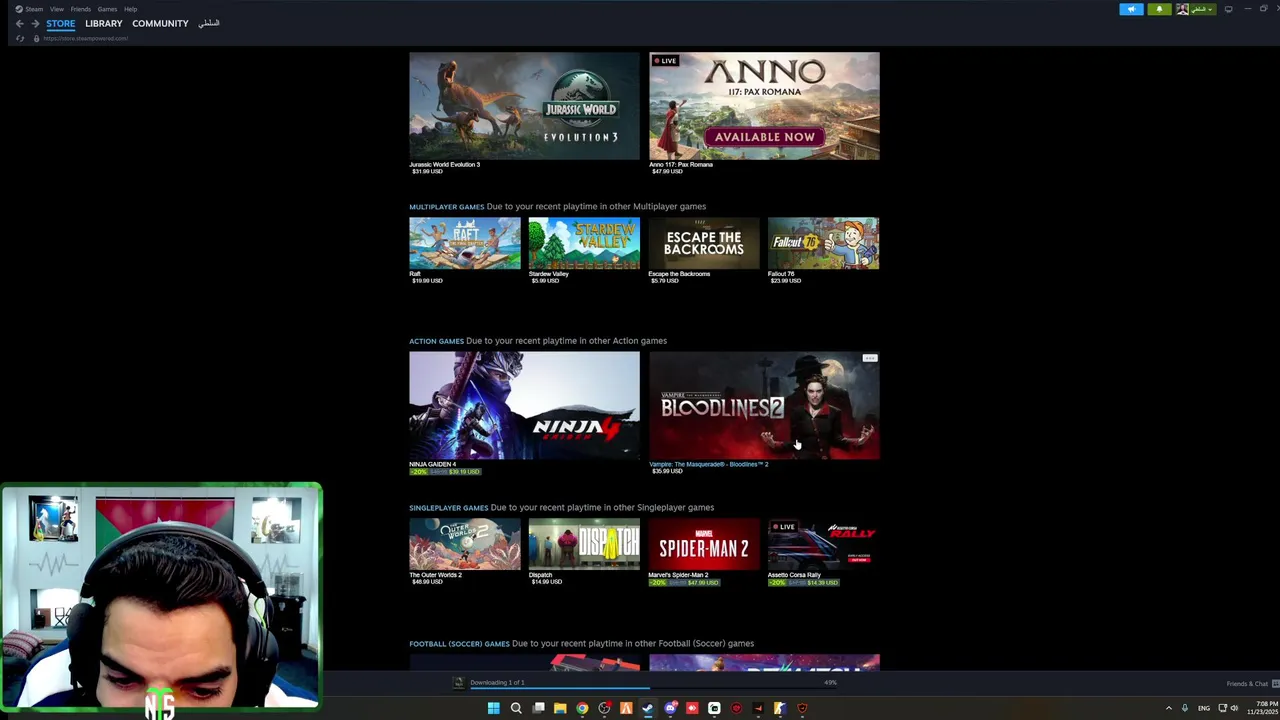This screenshot has width=1280, height=720.
Task: Open the Jurassic World Evolution 3 title link
Action: coord(444,164)
